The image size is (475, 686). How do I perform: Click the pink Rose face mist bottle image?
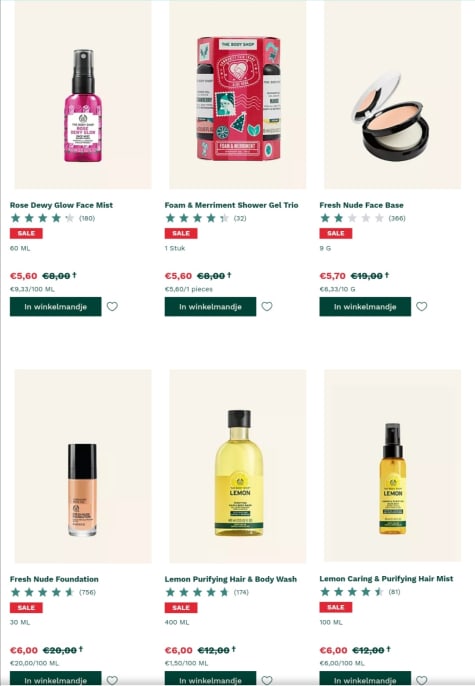83,106
